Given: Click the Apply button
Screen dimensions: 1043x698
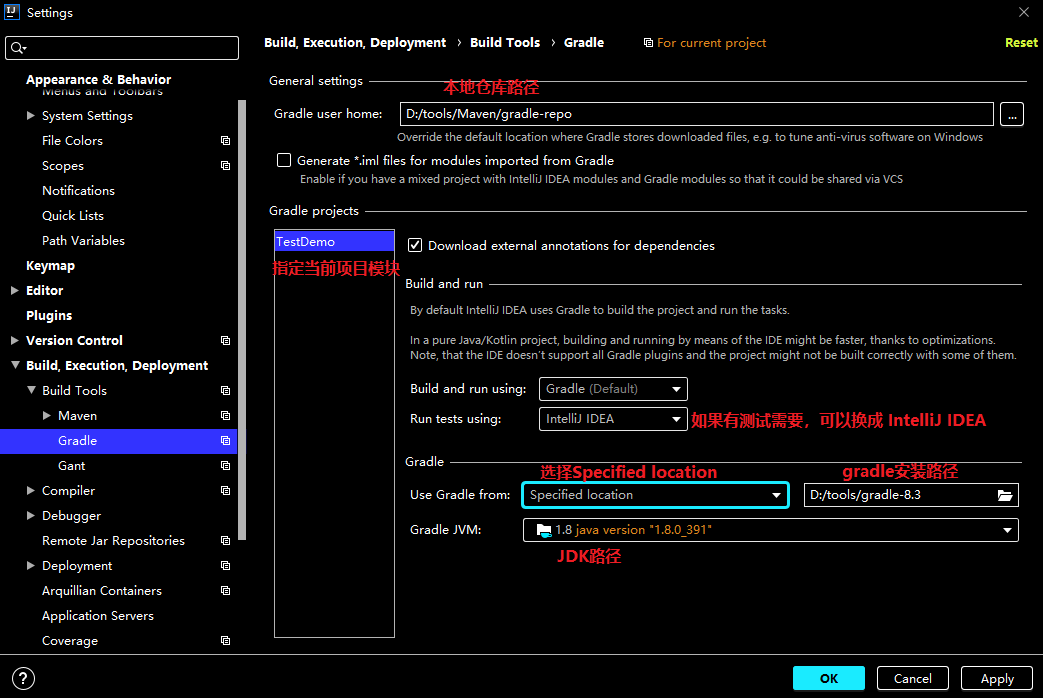Looking at the screenshot, I should tap(997, 679).
